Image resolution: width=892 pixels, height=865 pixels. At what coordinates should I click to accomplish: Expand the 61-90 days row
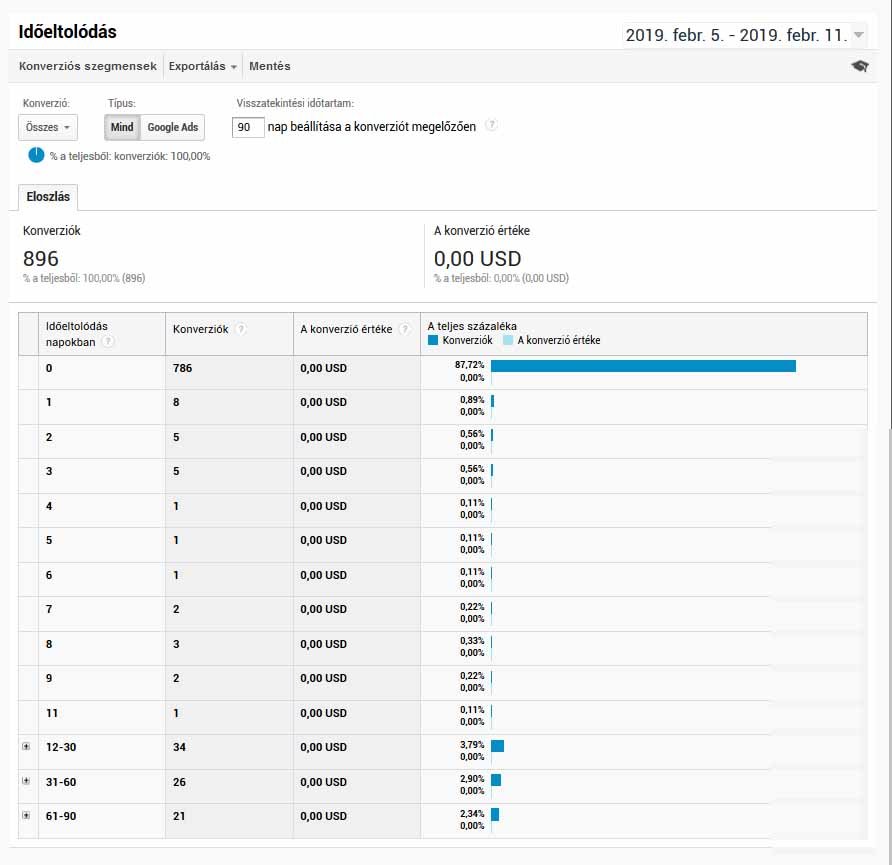pyautogui.click(x=26, y=816)
